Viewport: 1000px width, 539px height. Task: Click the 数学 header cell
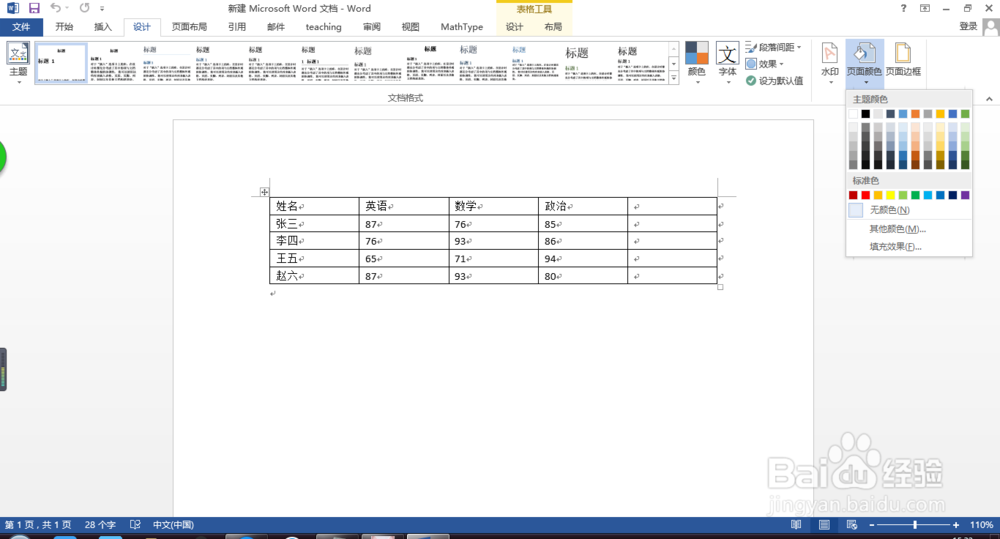[493, 206]
